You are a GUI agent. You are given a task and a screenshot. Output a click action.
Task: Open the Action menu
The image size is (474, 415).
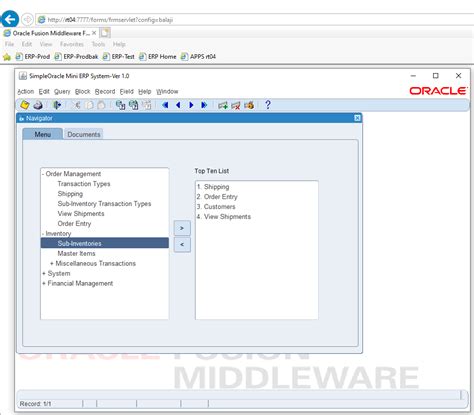26,91
